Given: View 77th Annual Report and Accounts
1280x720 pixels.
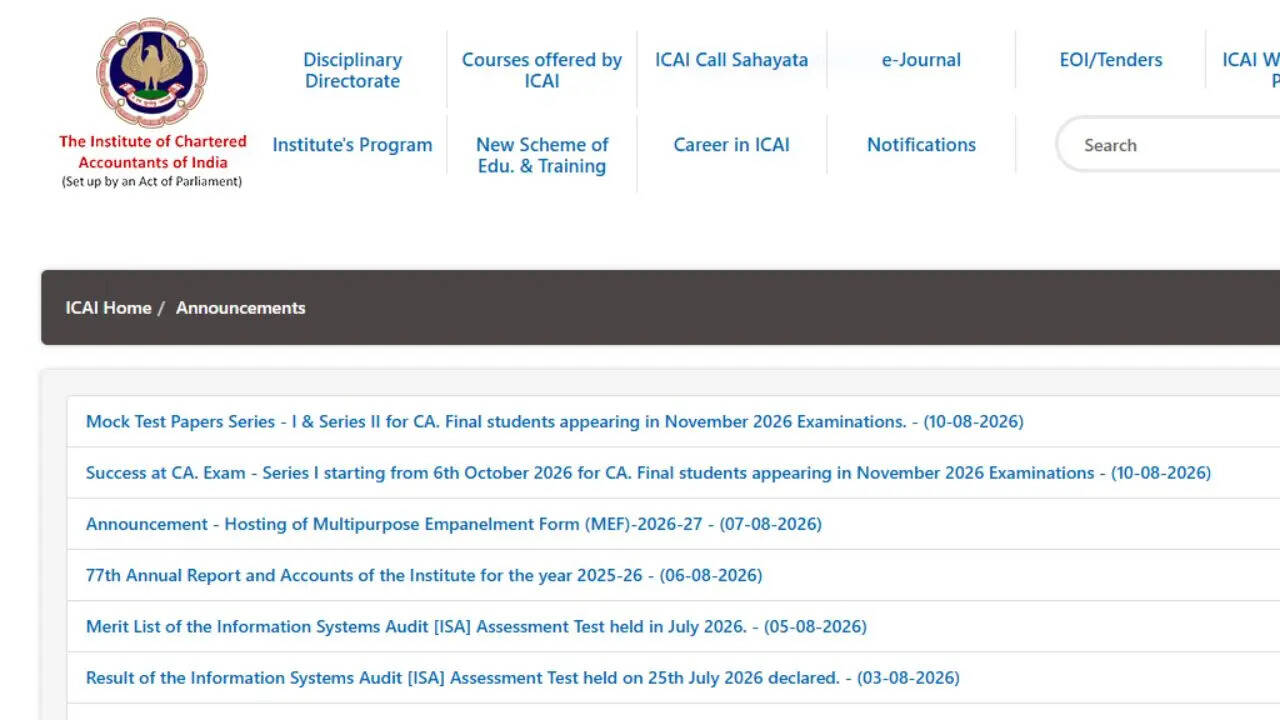Looking at the screenshot, I should [424, 575].
